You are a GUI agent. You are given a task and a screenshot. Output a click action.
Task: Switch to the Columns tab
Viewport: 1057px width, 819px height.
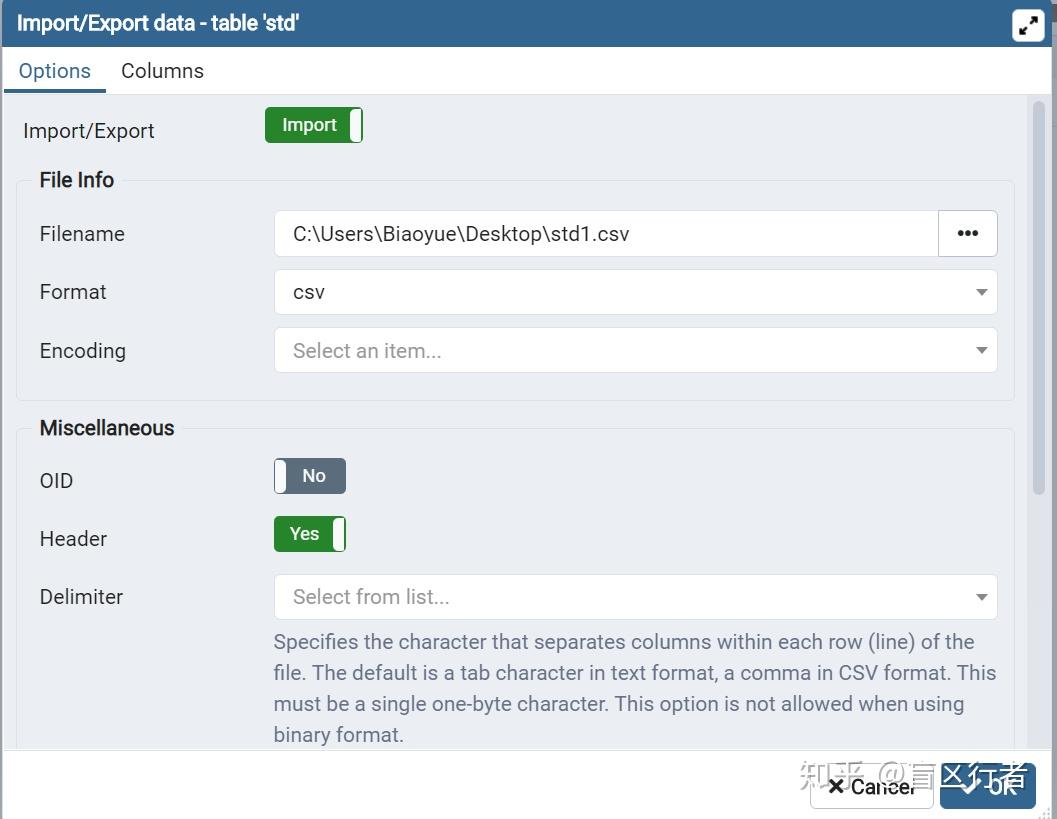point(162,71)
